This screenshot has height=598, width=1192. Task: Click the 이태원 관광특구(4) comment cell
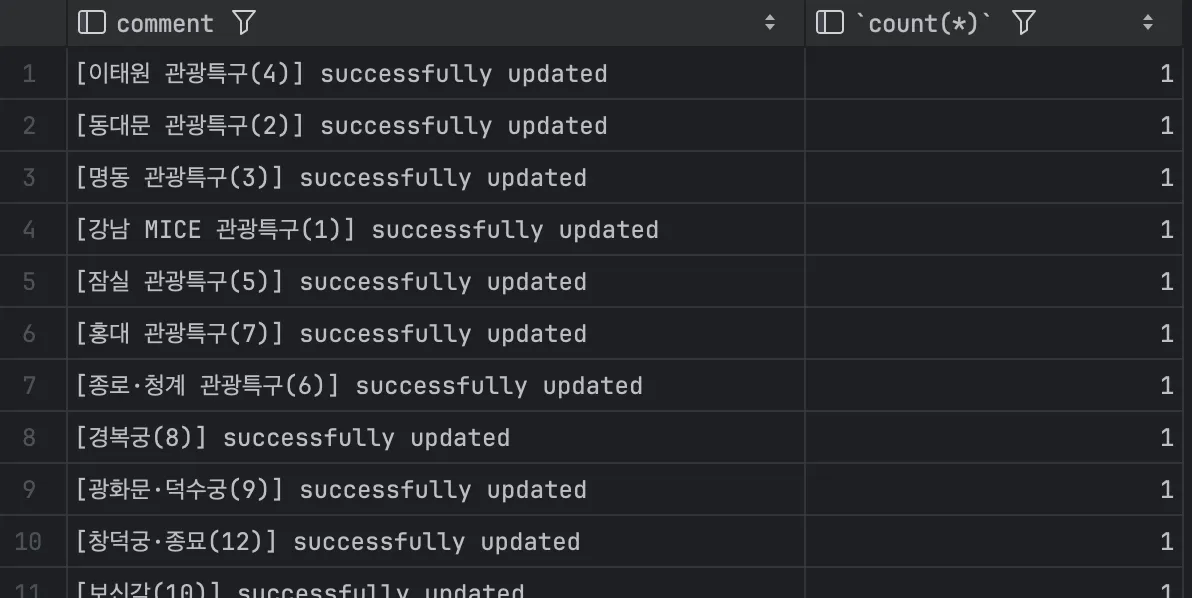436,74
